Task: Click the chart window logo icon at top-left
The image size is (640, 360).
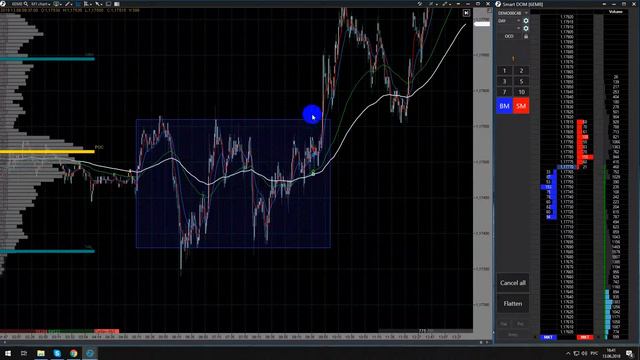Action: pyautogui.click(x=3, y=4)
